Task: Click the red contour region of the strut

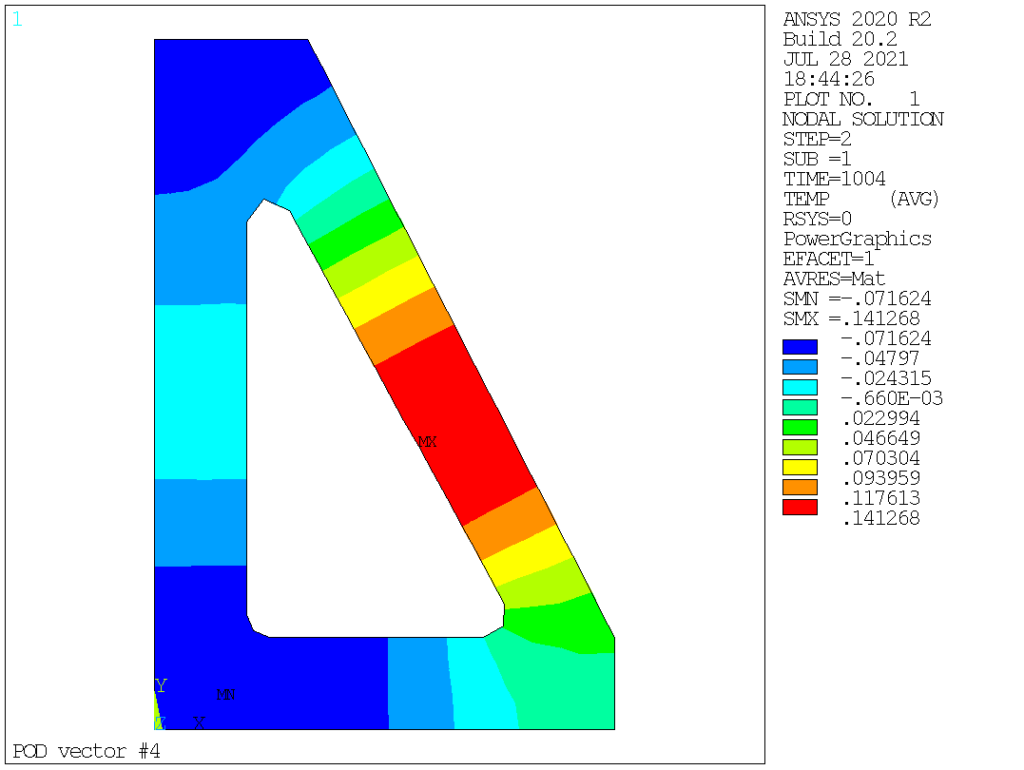Action: pyautogui.click(x=457, y=425)
